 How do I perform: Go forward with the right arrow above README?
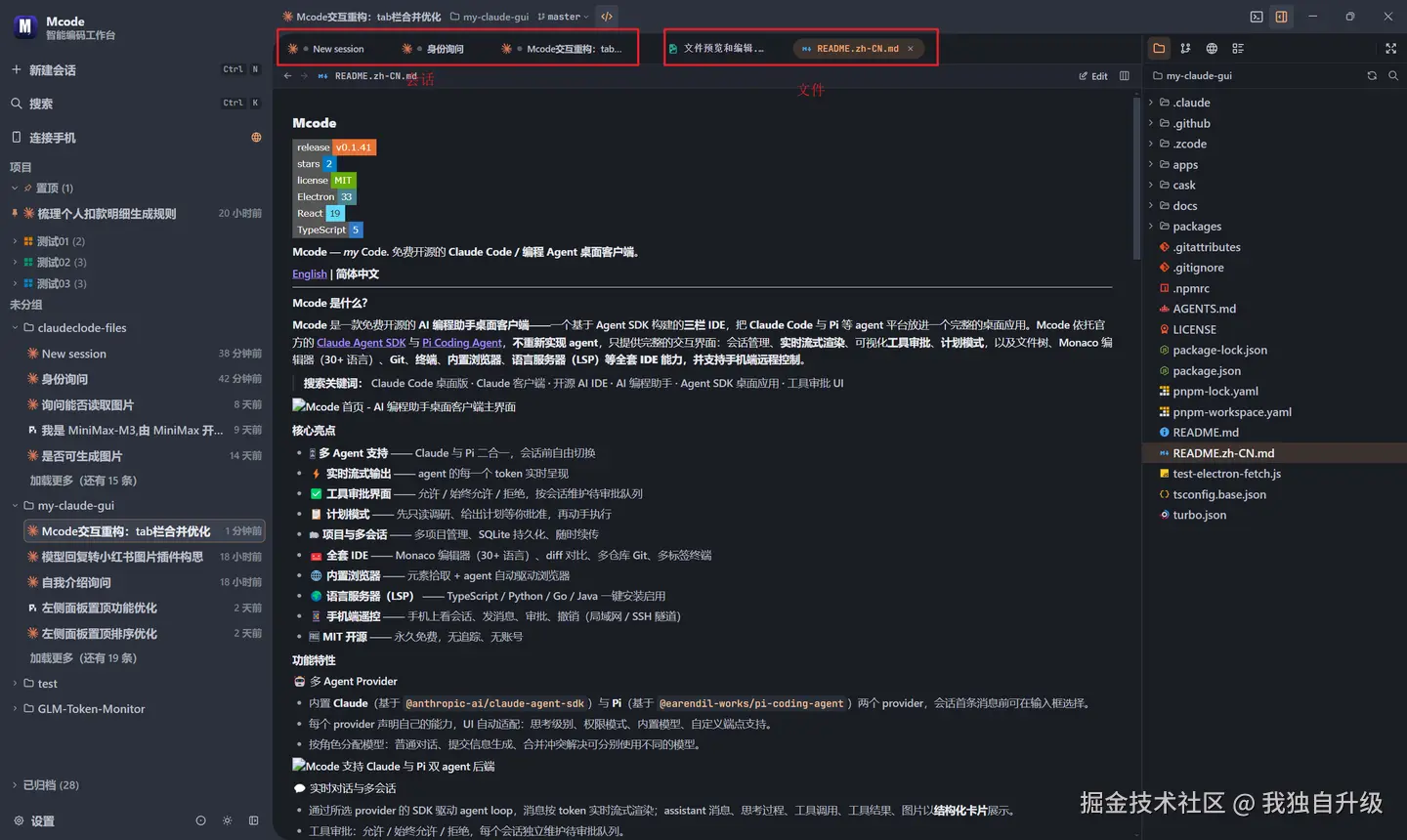point(304,75)
